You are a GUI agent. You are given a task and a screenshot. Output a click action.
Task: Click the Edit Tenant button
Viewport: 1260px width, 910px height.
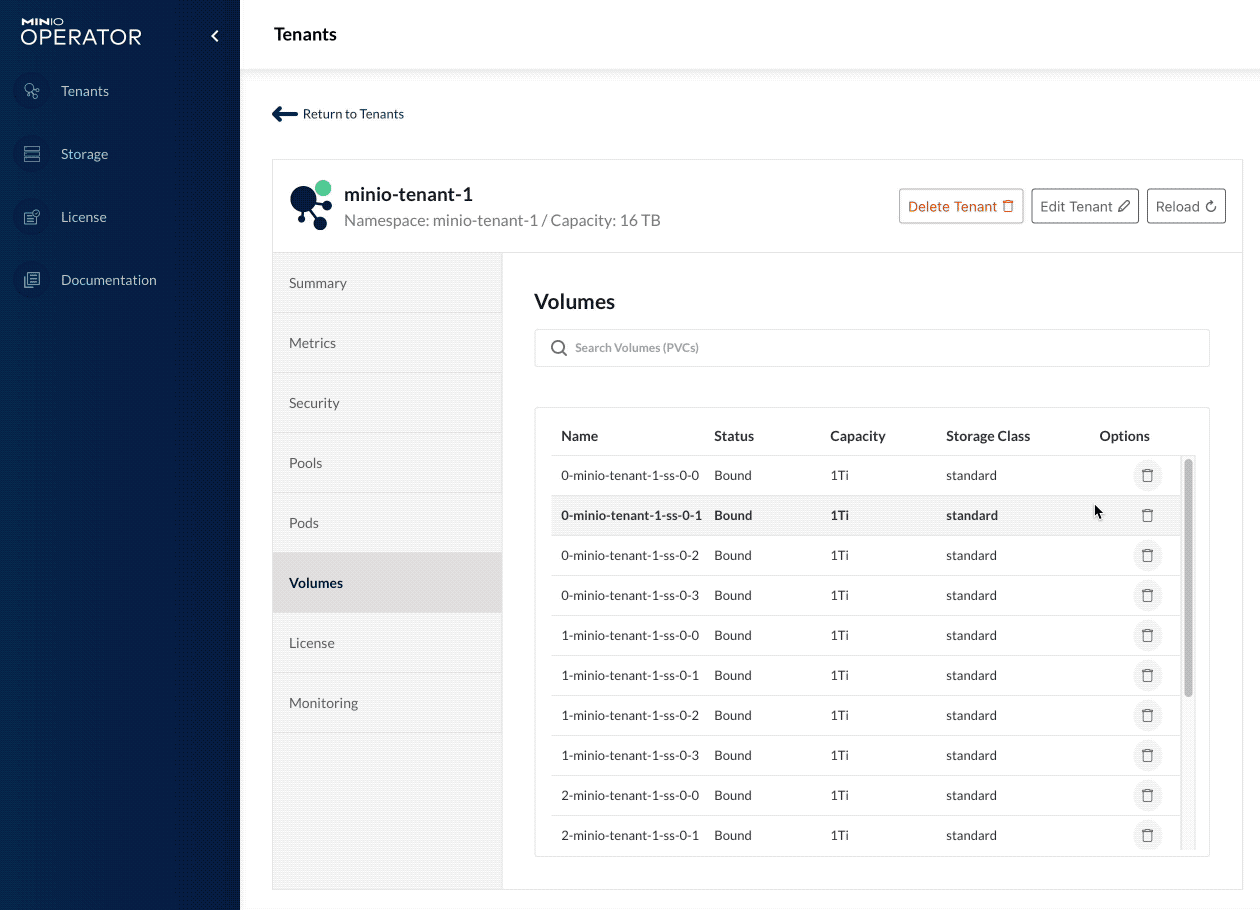1085,206
